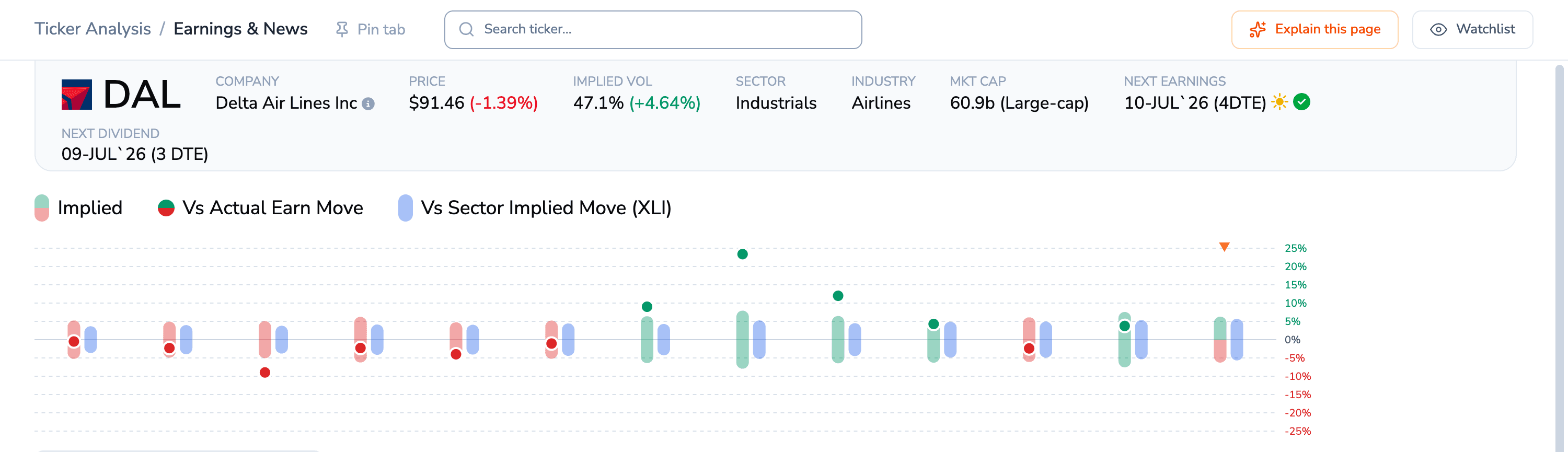Click the -1.39% price change
The height and width of the screenshot is (452, 1568).
click(504, 103)
